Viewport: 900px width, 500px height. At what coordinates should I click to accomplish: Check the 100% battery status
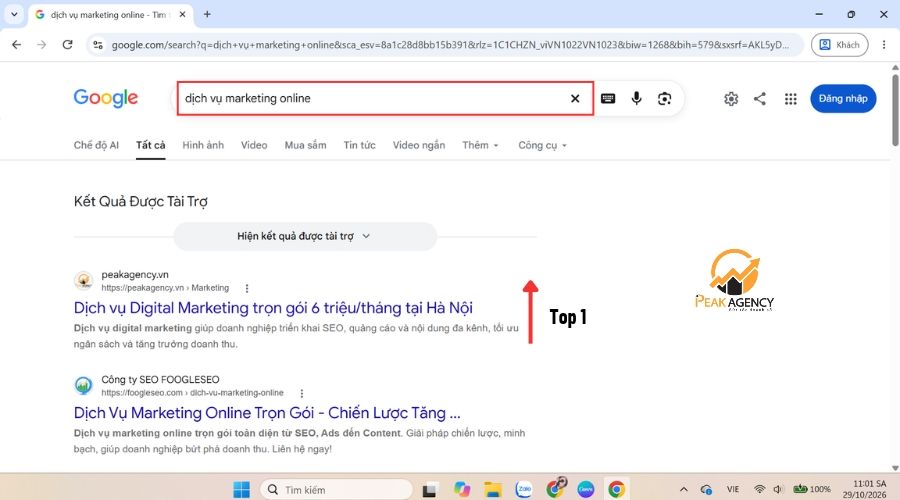tap(812, 490)
